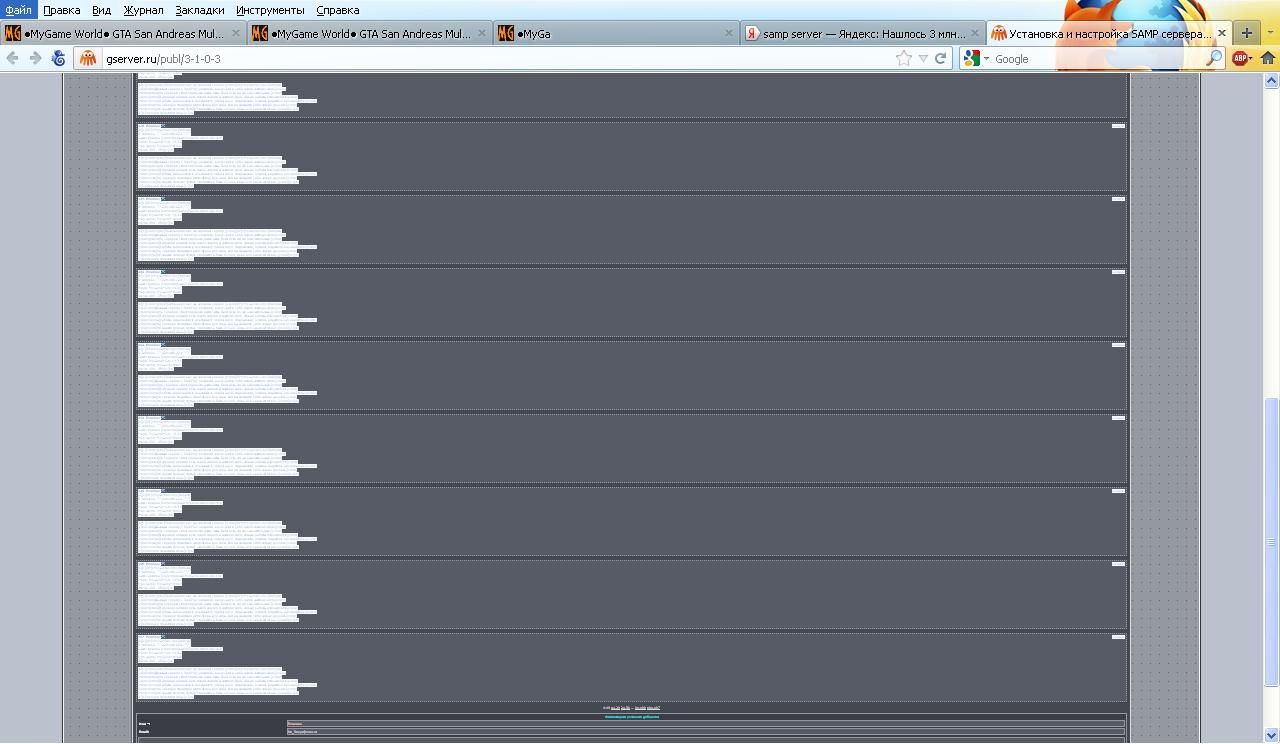Open a new tab with plus button

(1246, 33)
